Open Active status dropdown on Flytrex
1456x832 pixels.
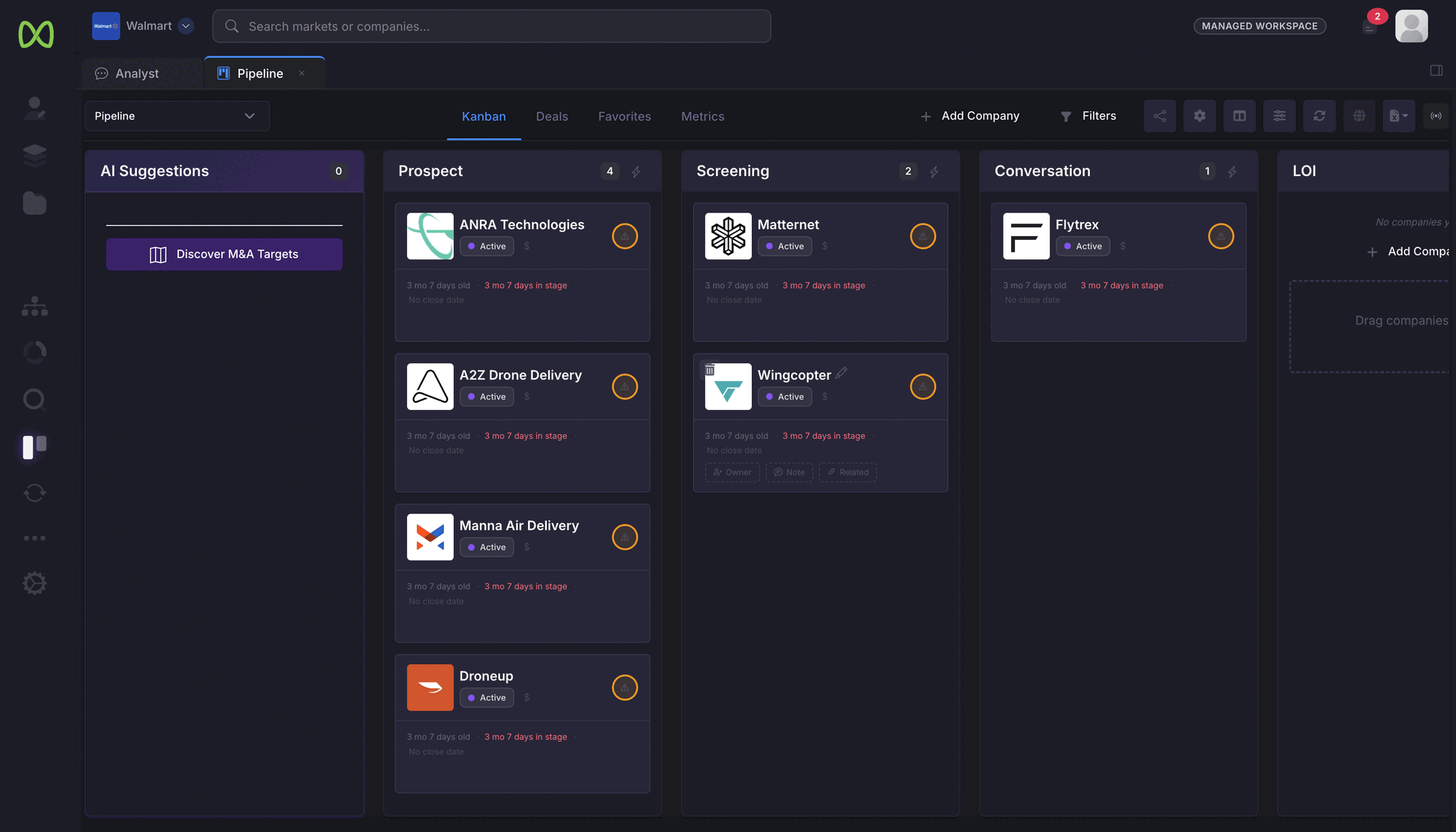(x=1082, y=246)
